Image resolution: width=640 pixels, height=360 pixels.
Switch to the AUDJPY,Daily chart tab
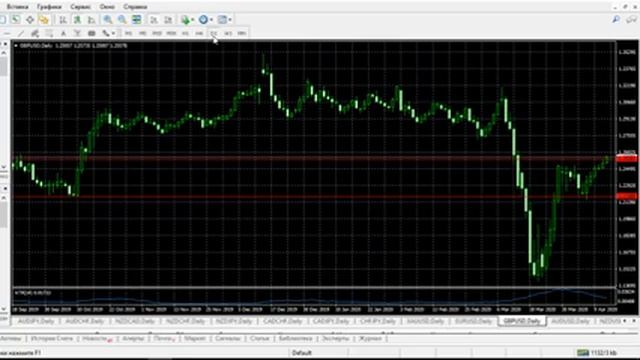click(36, 321)
